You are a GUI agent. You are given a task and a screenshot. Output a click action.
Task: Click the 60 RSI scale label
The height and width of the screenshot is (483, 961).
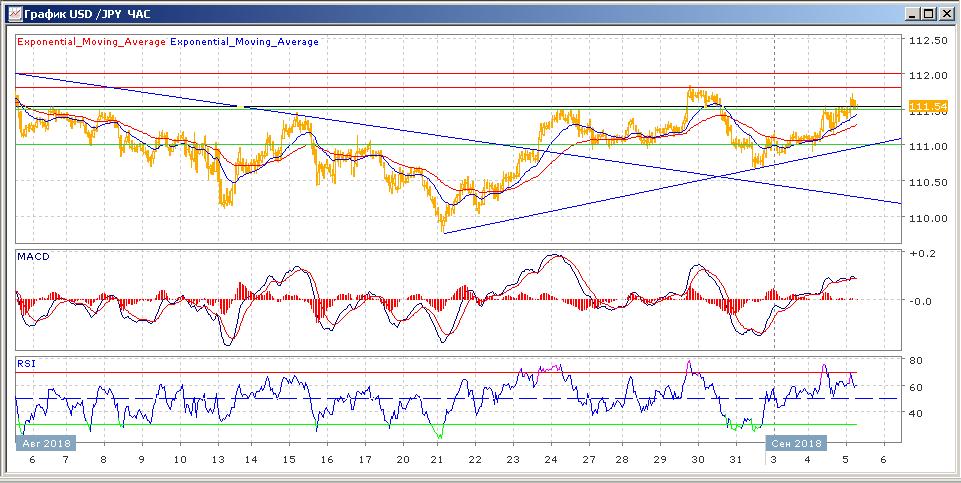[x=917, y=387]
